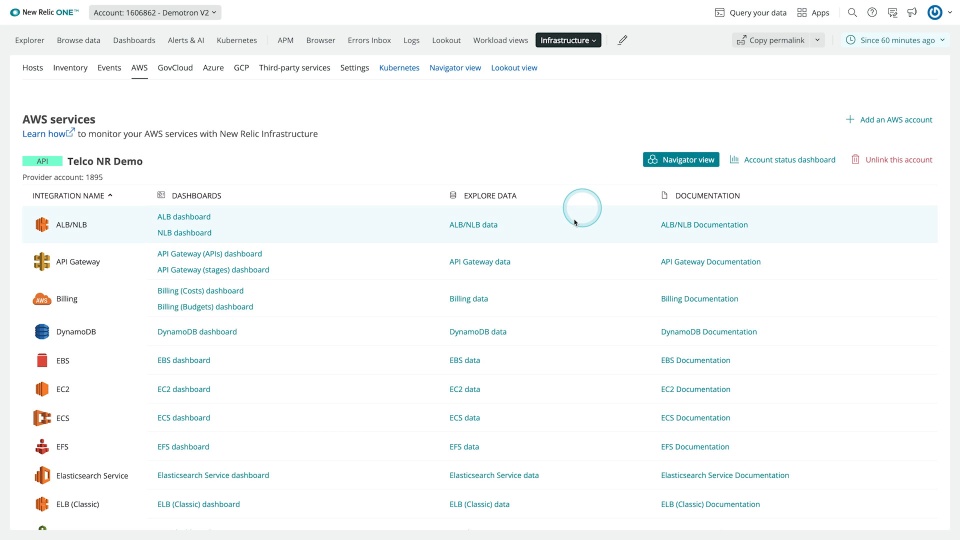Click the Elasticsearch Service icon

(42, 475)
